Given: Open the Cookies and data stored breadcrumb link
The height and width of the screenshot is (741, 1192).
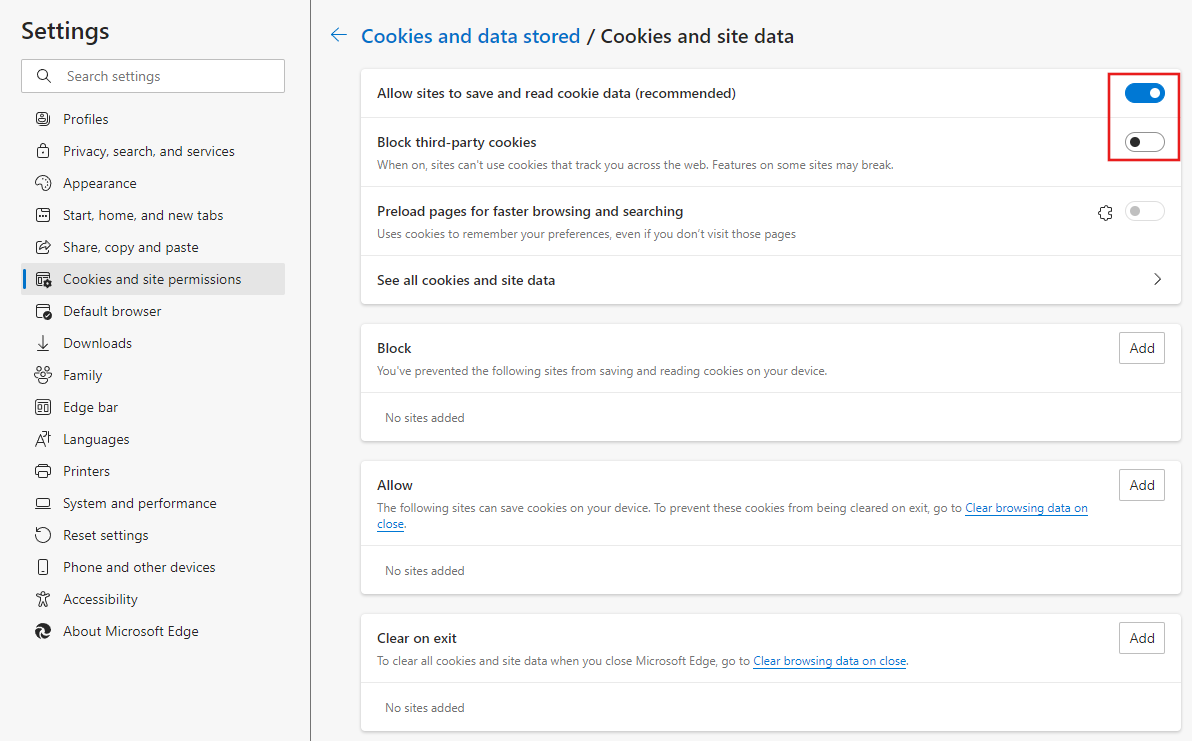Looking at the screenshot, I should coord(470,36).
